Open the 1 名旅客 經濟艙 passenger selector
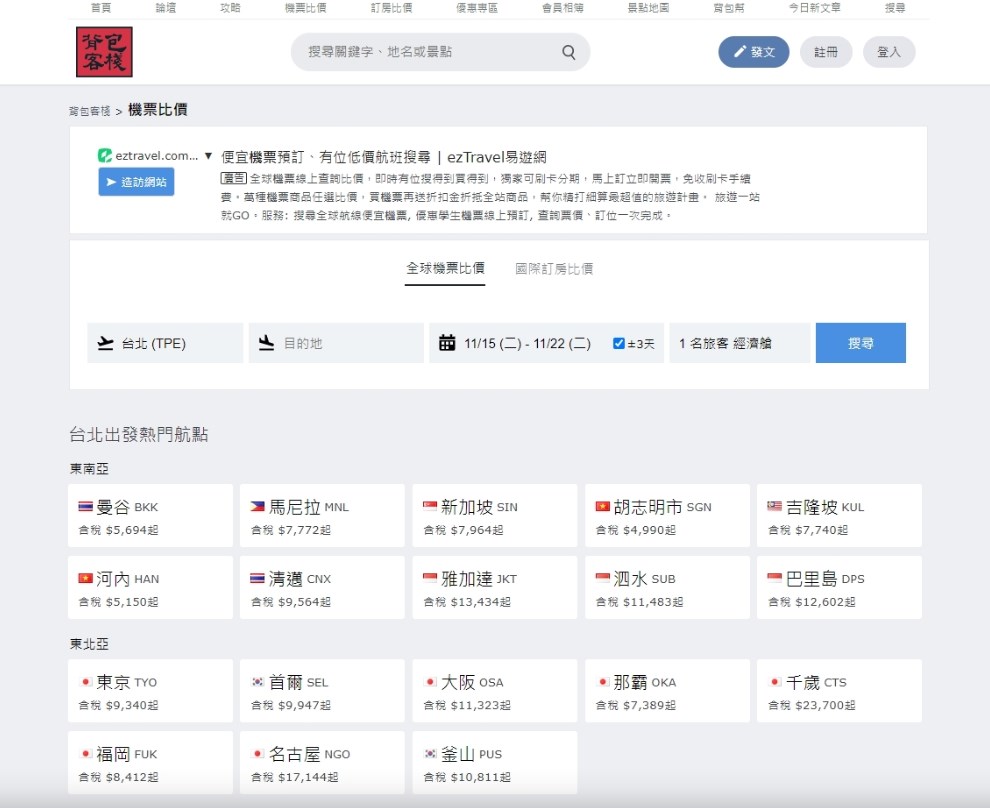Viewport: 990px width, 808px height. 739,343
